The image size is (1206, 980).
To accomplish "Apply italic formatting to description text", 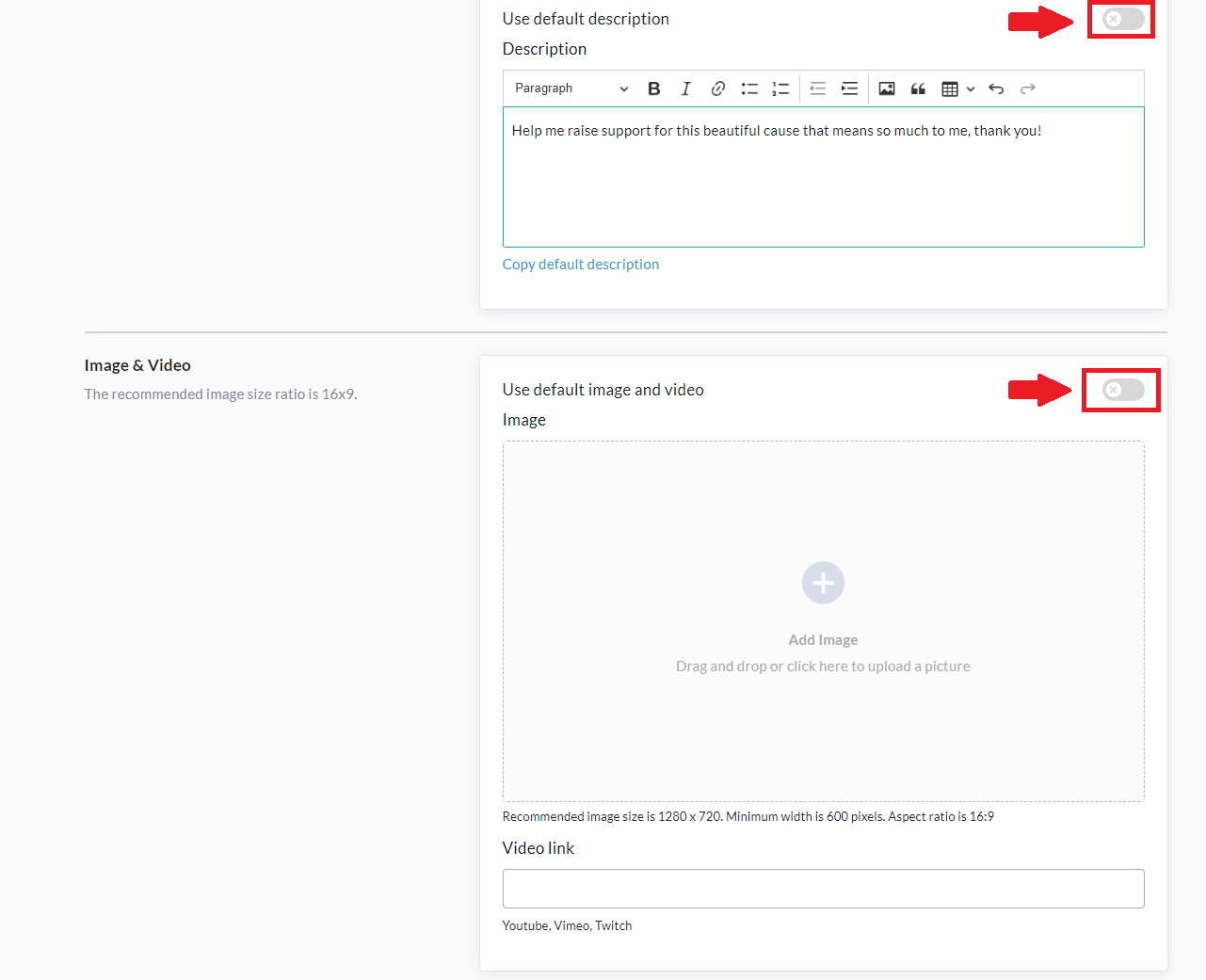I will click(685, 88).
